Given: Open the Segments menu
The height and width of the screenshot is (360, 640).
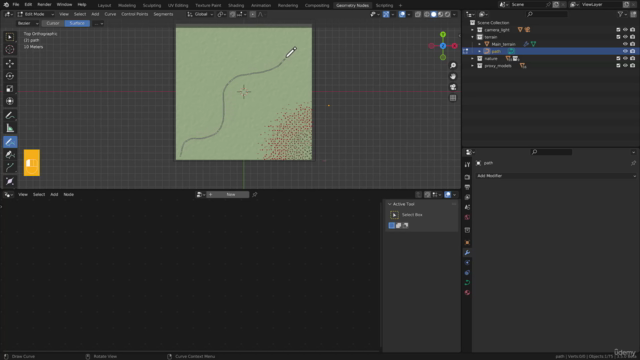Looking at the screenshot, I should click(x=163, y=14).
